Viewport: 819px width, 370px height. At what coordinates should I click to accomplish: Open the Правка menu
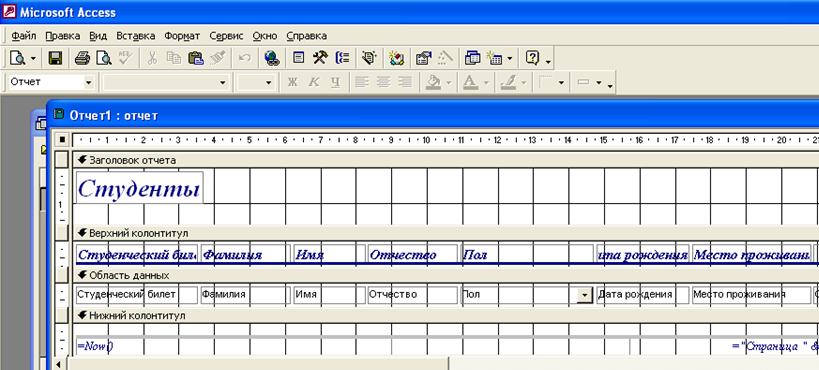click(63, 36)
